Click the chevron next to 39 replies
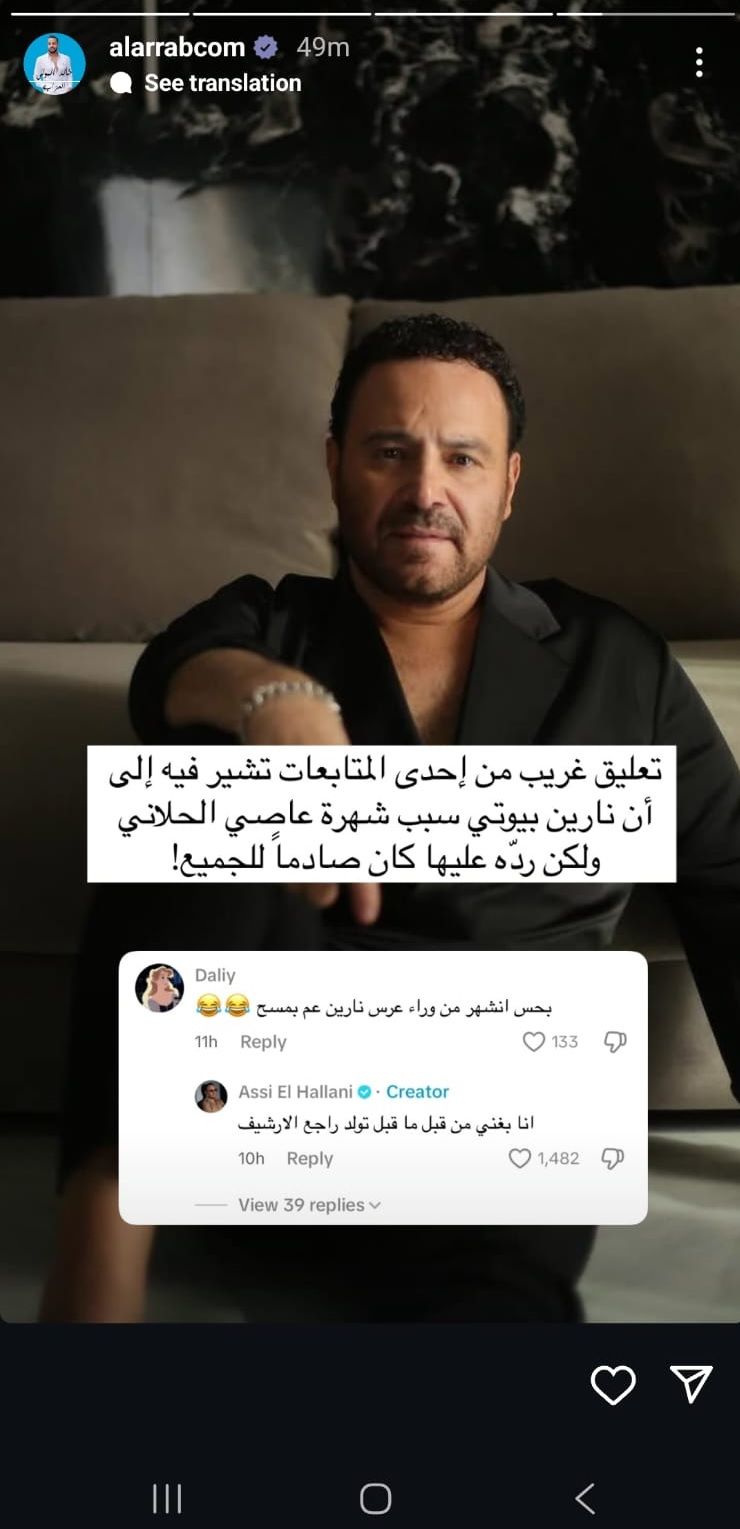This screenshot has width=740, height=1529. point(375,1205)
